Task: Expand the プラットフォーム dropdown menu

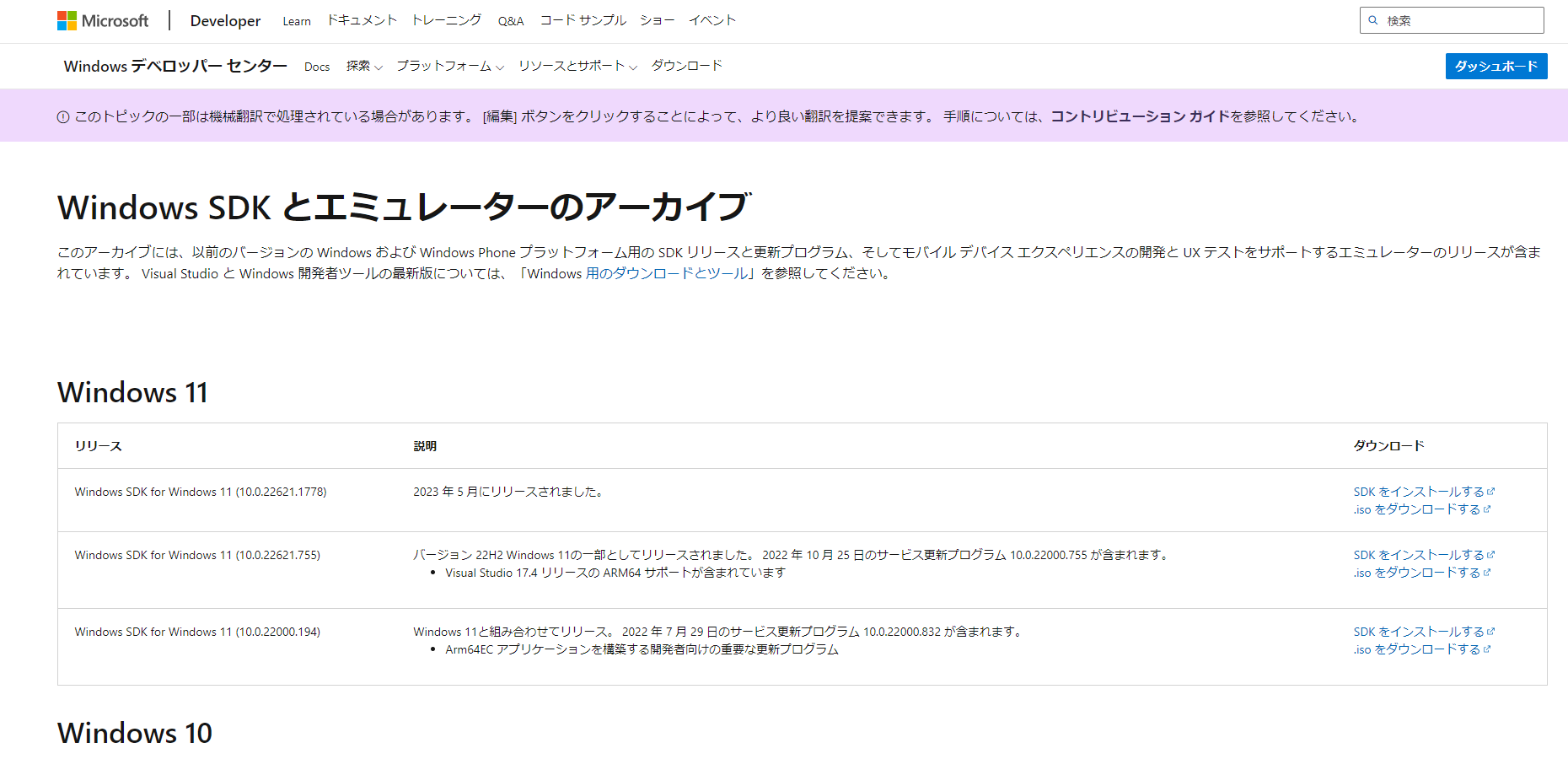Action: (x=449, y=66)
